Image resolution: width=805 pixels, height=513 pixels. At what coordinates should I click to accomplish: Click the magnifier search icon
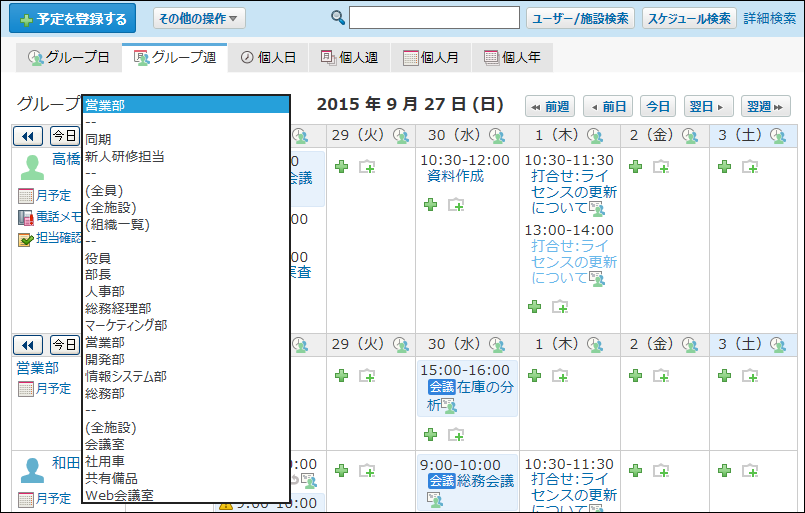click(338, 17)
